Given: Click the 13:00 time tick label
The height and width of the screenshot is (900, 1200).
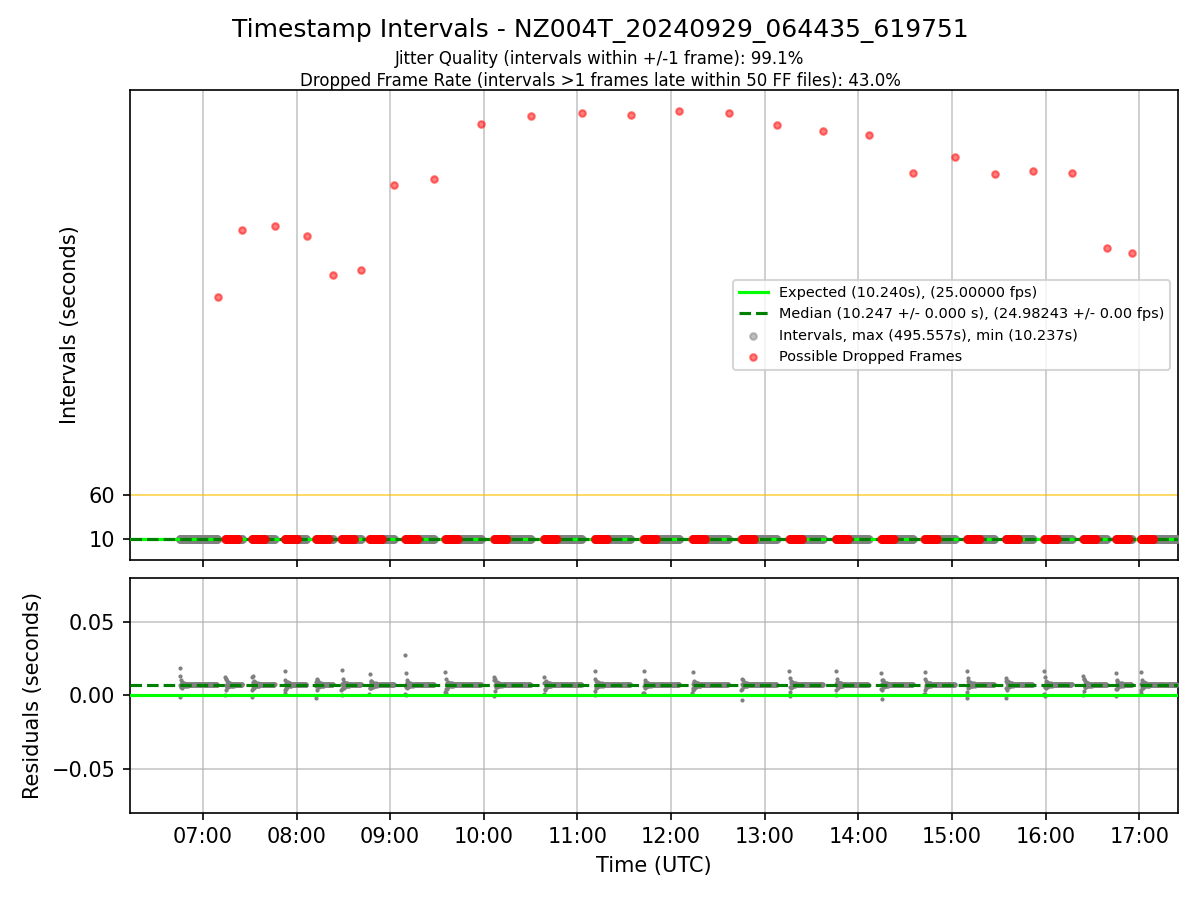Looking at the screenshot, I should tap(765, 835).
